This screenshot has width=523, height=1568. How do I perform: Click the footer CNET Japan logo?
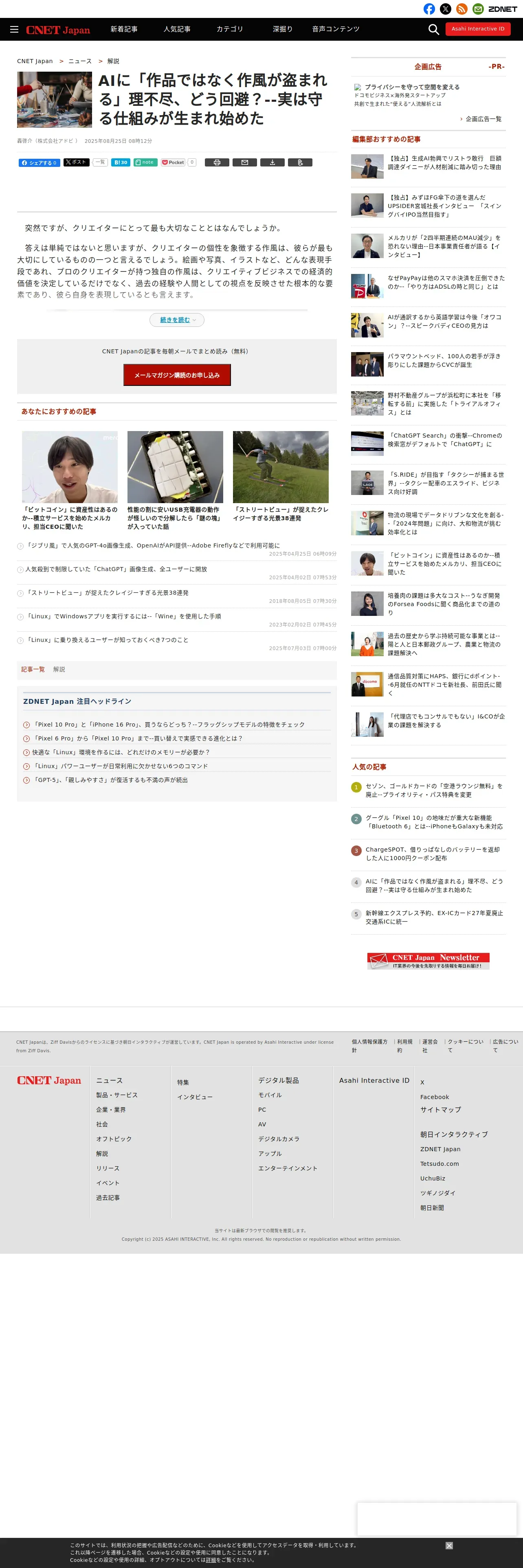[x=49, y=1080]
